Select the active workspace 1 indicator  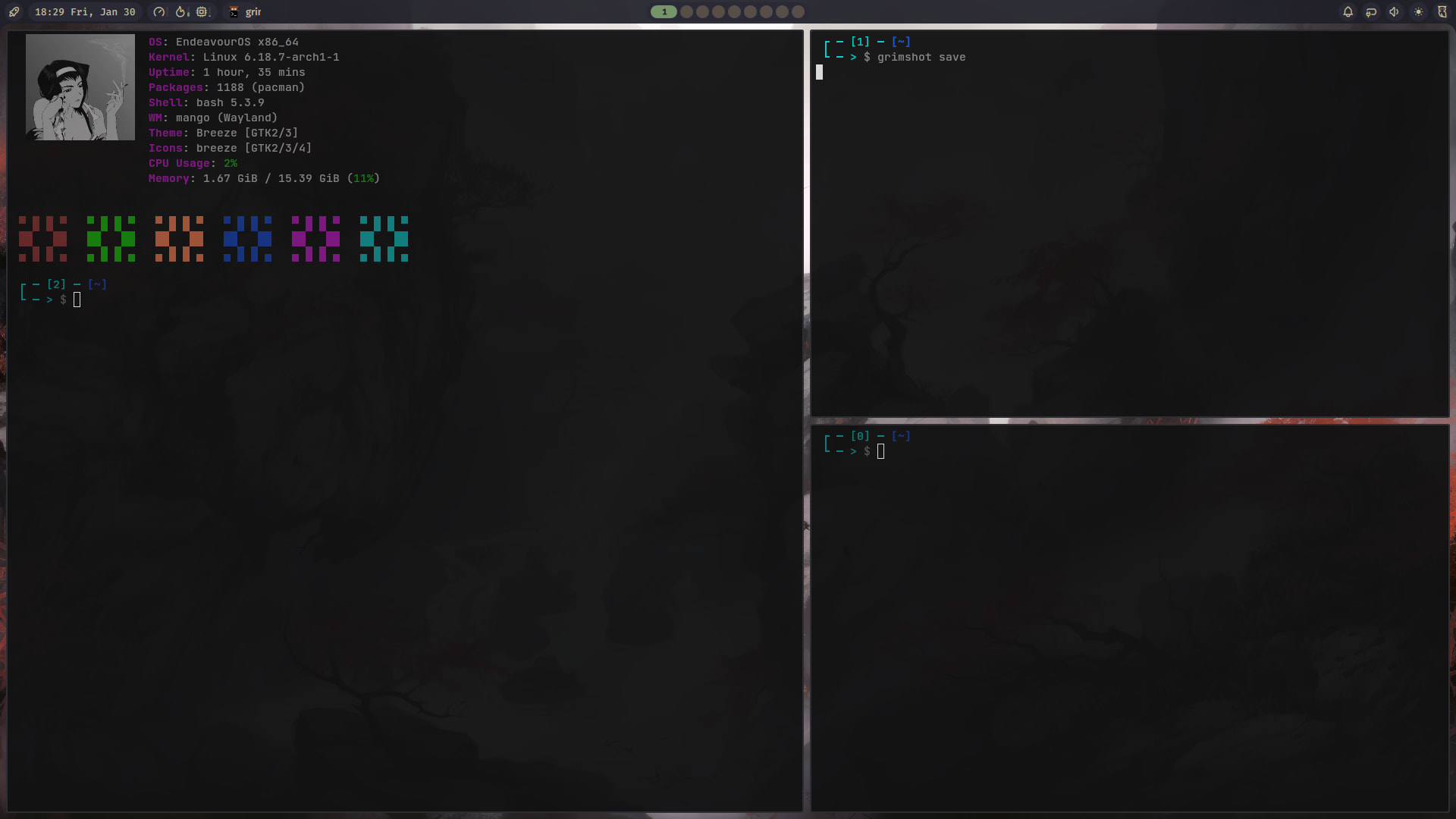point(664,11)
